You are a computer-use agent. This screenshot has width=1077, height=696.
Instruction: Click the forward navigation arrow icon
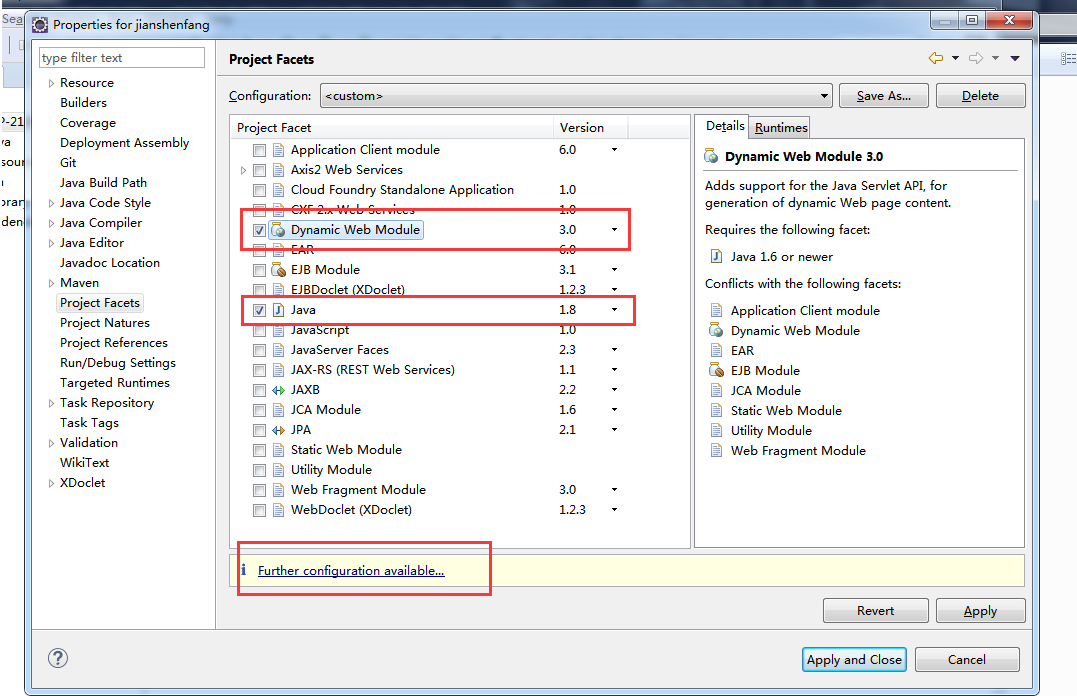point(976,58)
